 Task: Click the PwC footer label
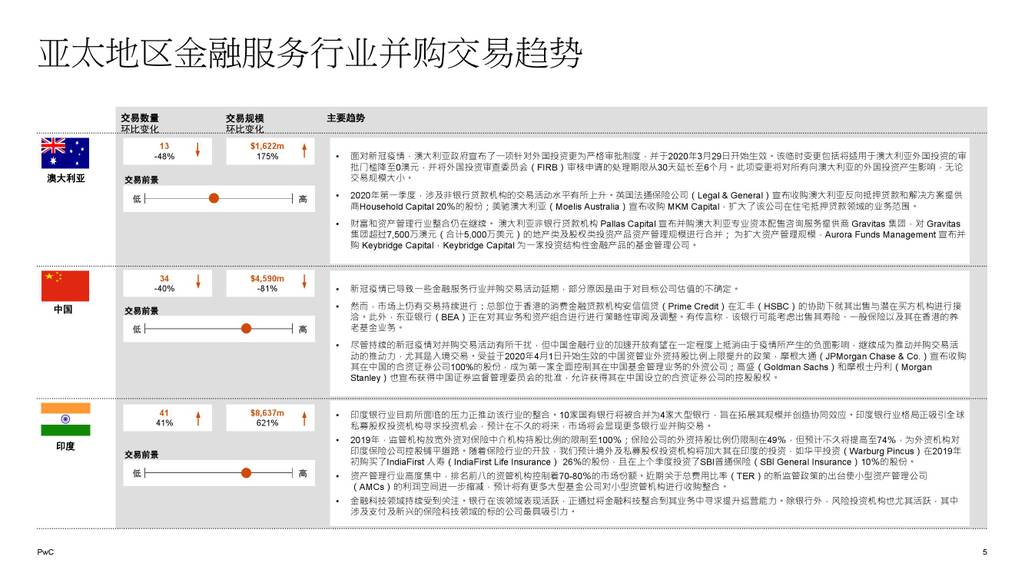pos(46,552)
